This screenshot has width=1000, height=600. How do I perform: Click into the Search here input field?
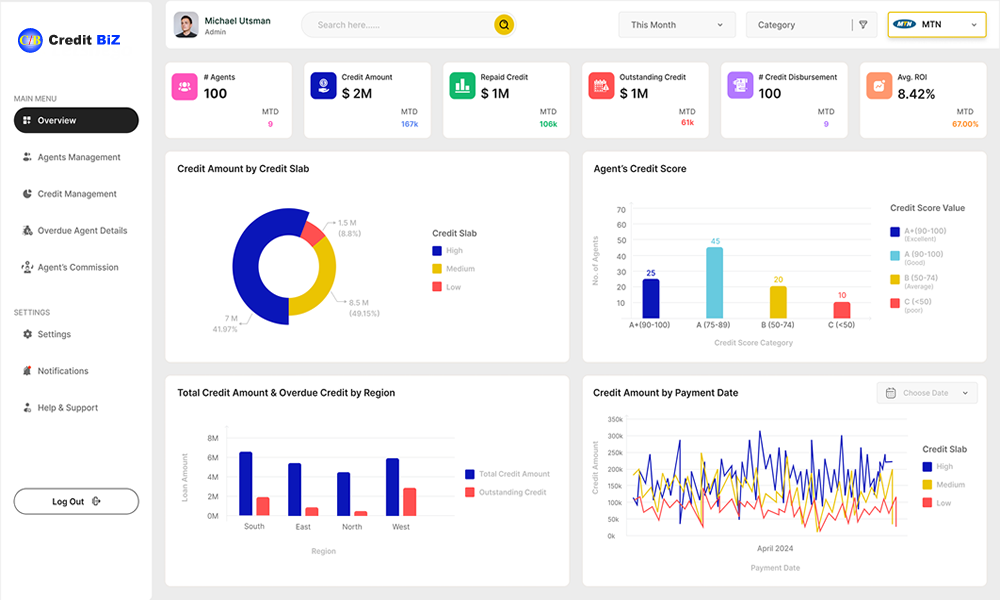coord(400,25)
